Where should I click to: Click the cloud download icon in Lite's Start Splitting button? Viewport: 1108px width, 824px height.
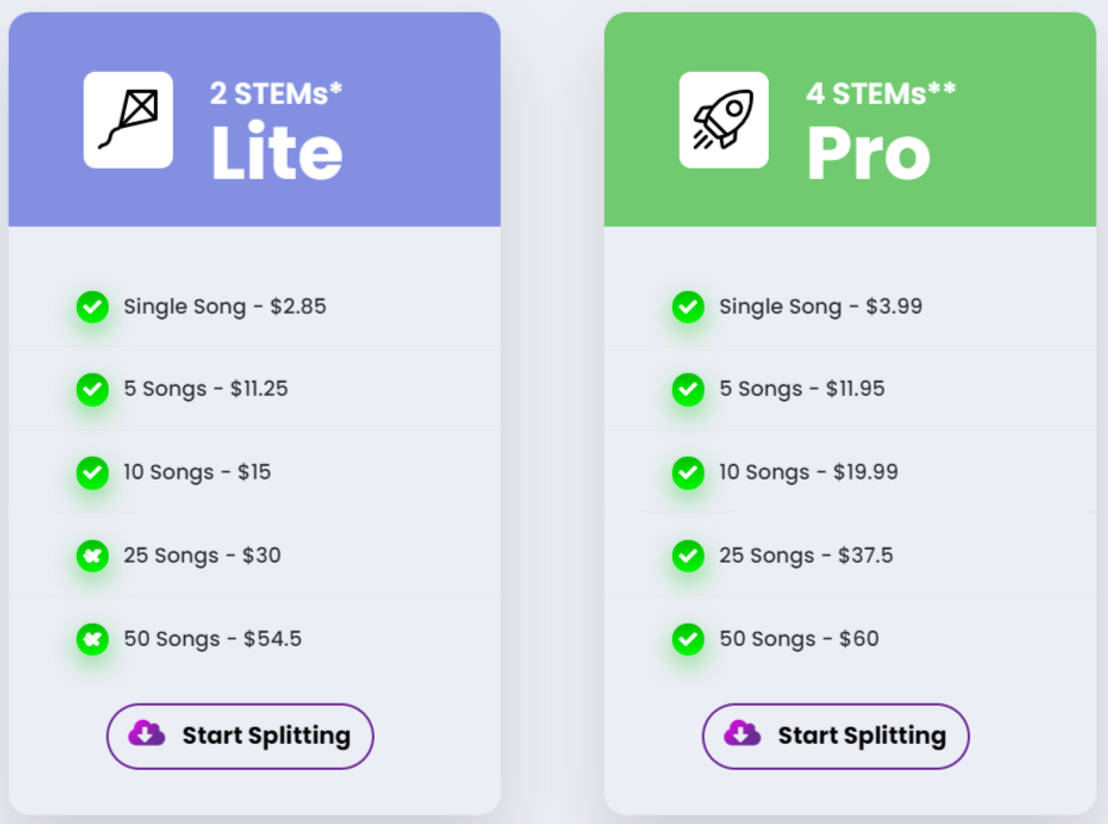(145, 736)
